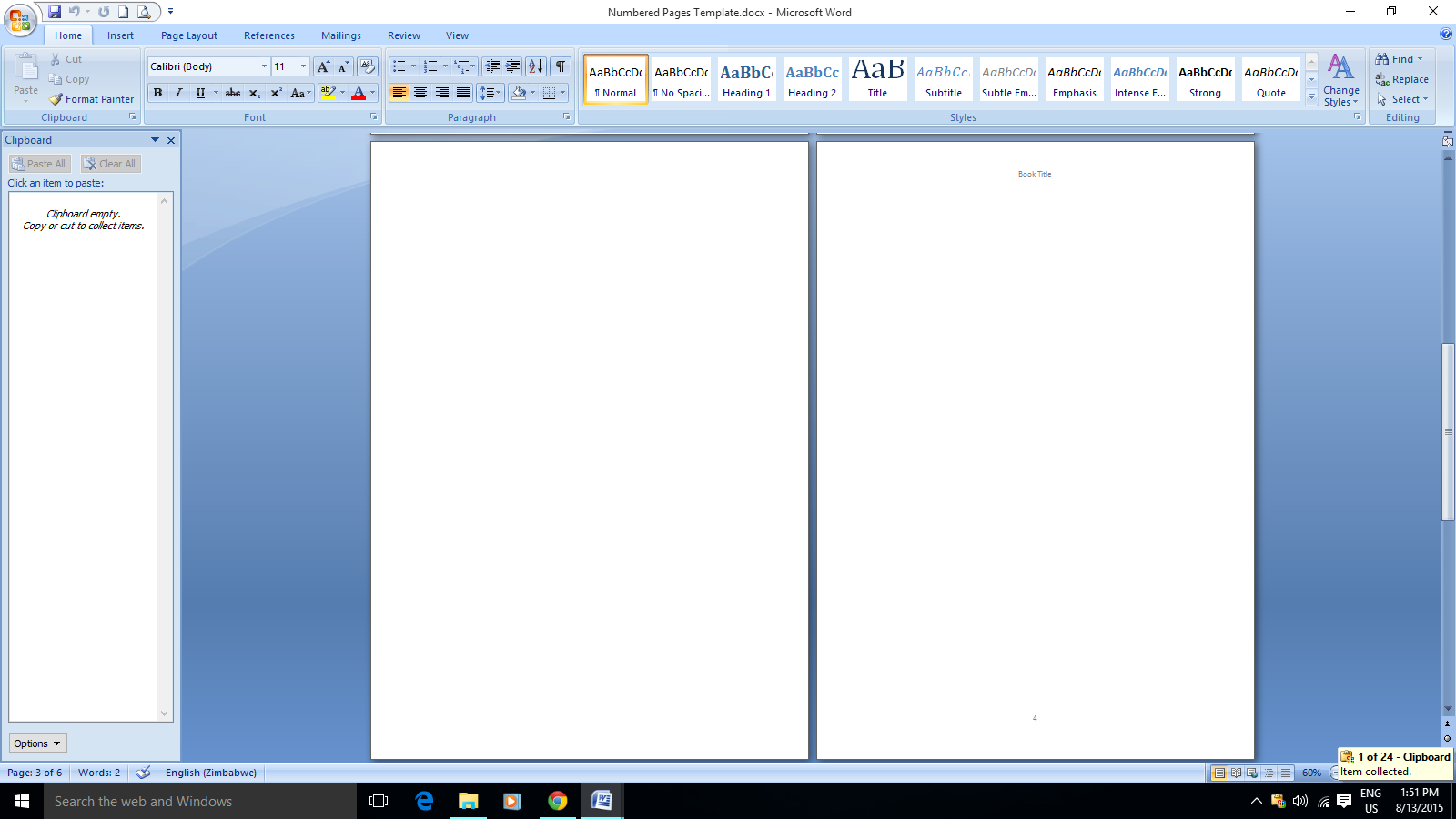Open Change Styles menu
This screenshot has width=1456, height=819.
click(x=1340, y=80)
